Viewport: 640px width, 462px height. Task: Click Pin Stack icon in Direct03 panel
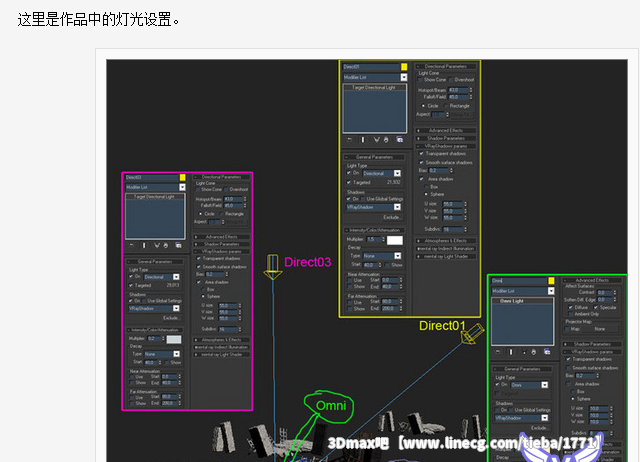point(131,245)
